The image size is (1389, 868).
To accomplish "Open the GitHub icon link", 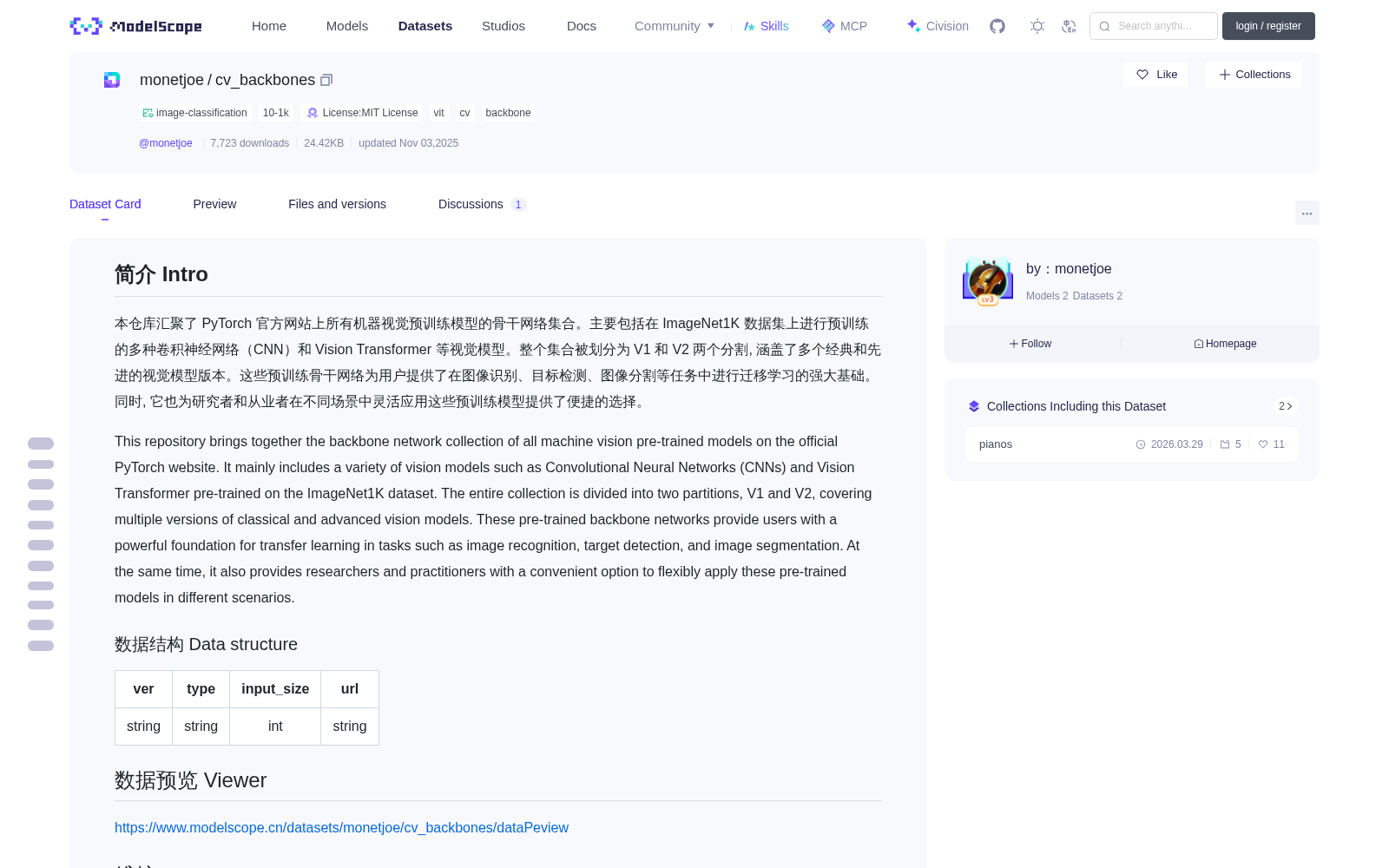I will (x=997, y=26).
